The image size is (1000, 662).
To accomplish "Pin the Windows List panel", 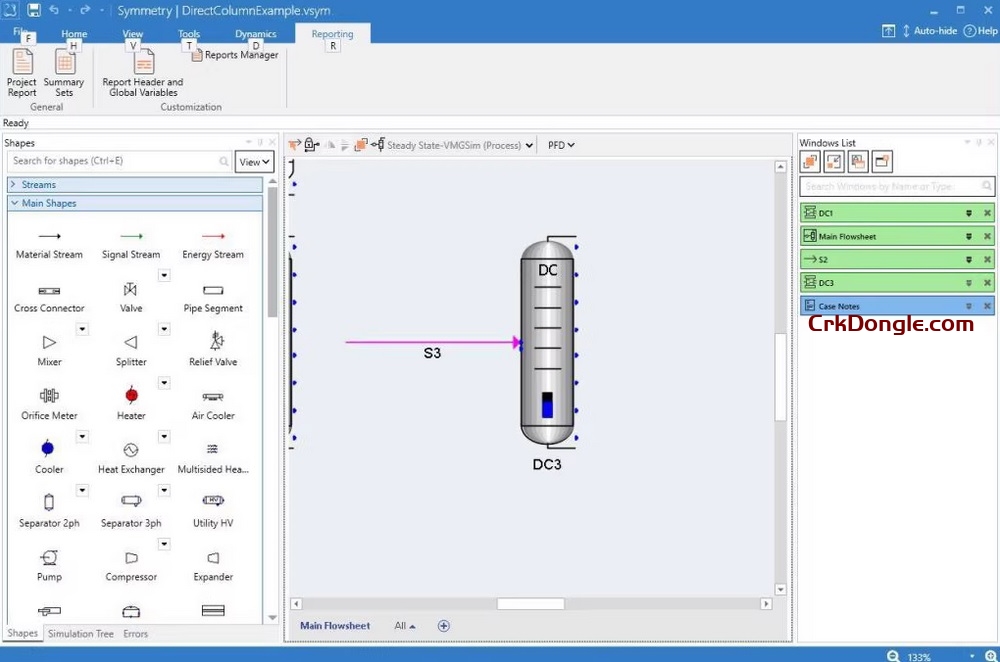I will coord(977,142).
